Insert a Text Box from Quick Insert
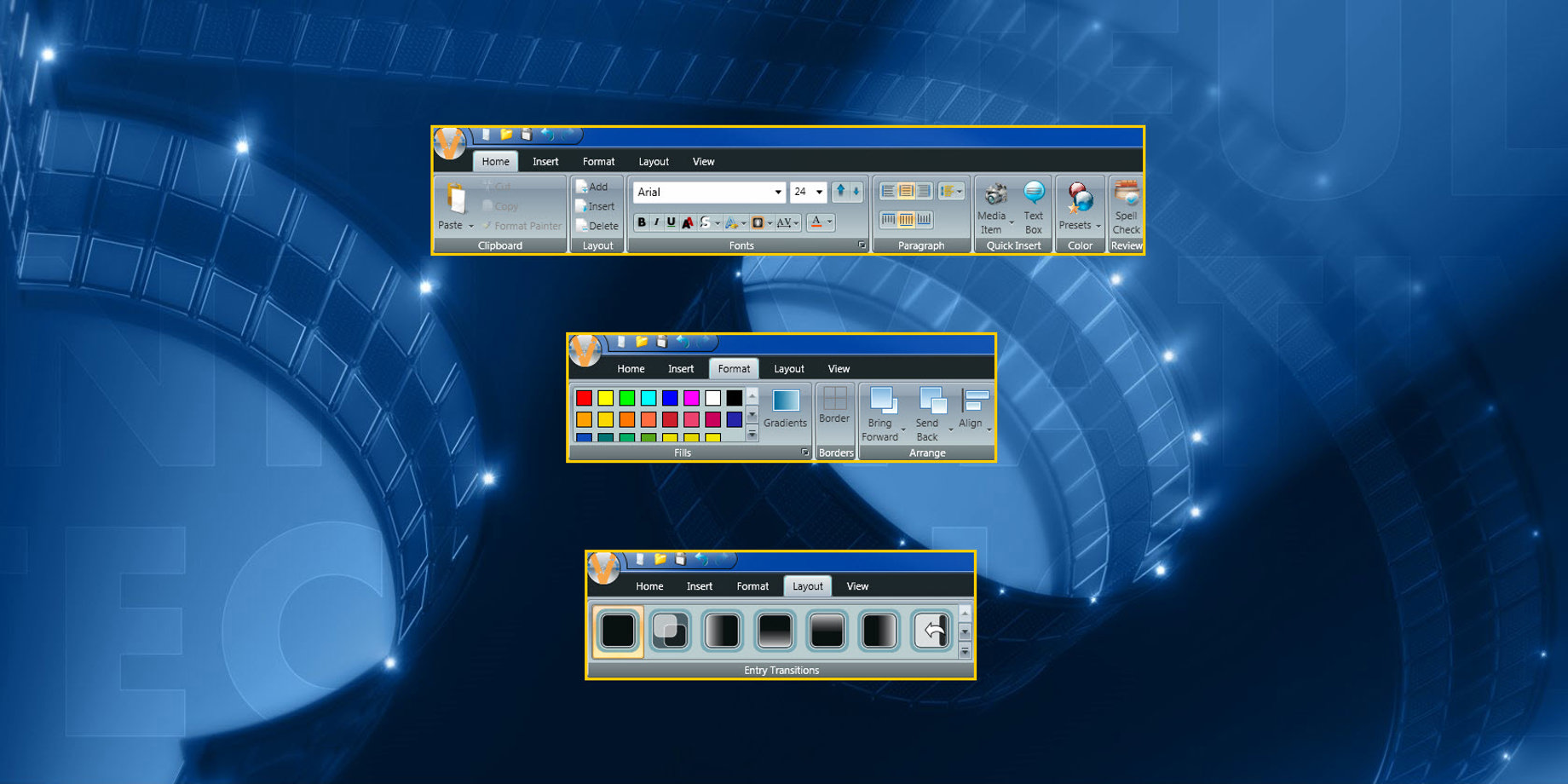1568x784 pixels. 1033,194
